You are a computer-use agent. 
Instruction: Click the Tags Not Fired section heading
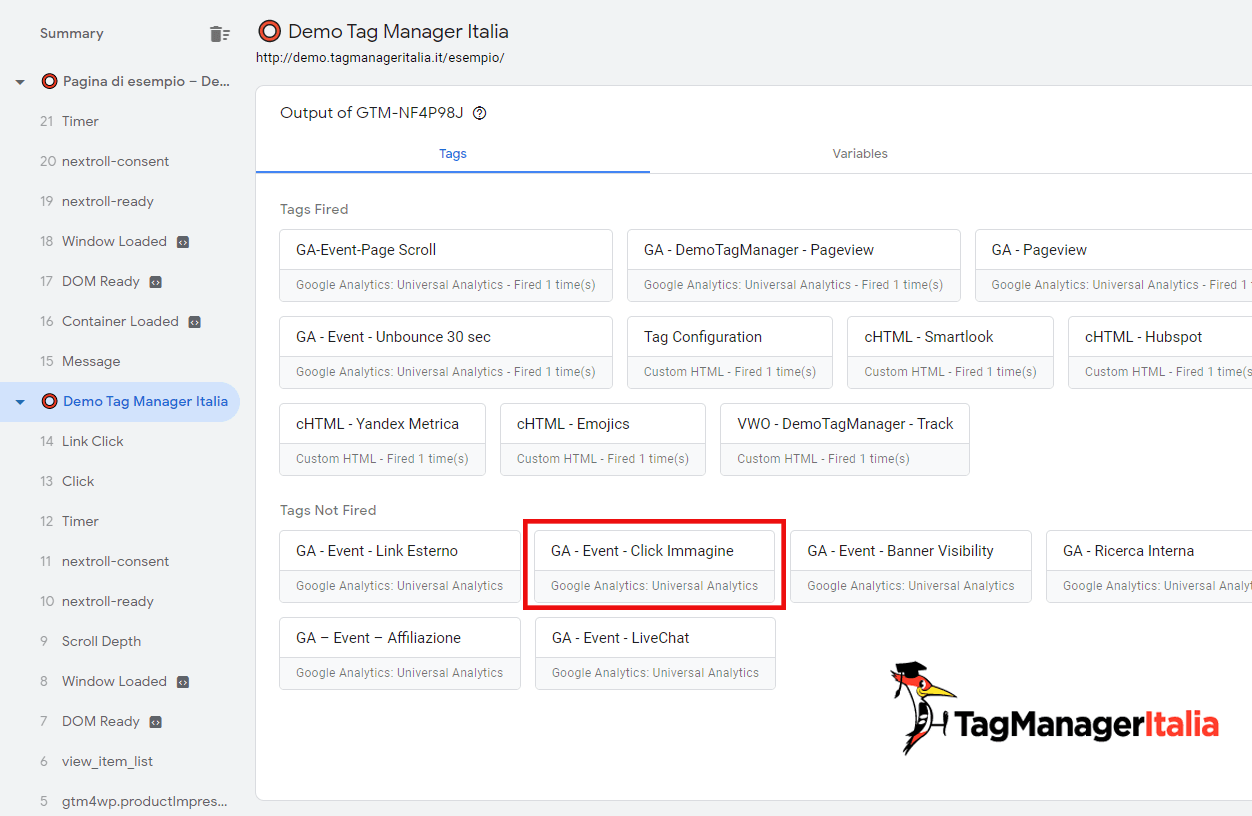[x=328, y=511]
